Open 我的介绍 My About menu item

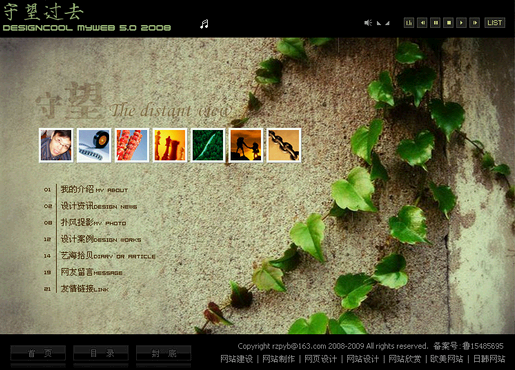tap(94, 189)
